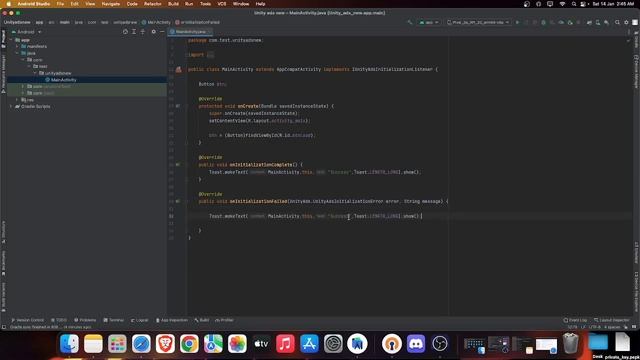Select the MainActivity.java editor tab

point(190,32)
